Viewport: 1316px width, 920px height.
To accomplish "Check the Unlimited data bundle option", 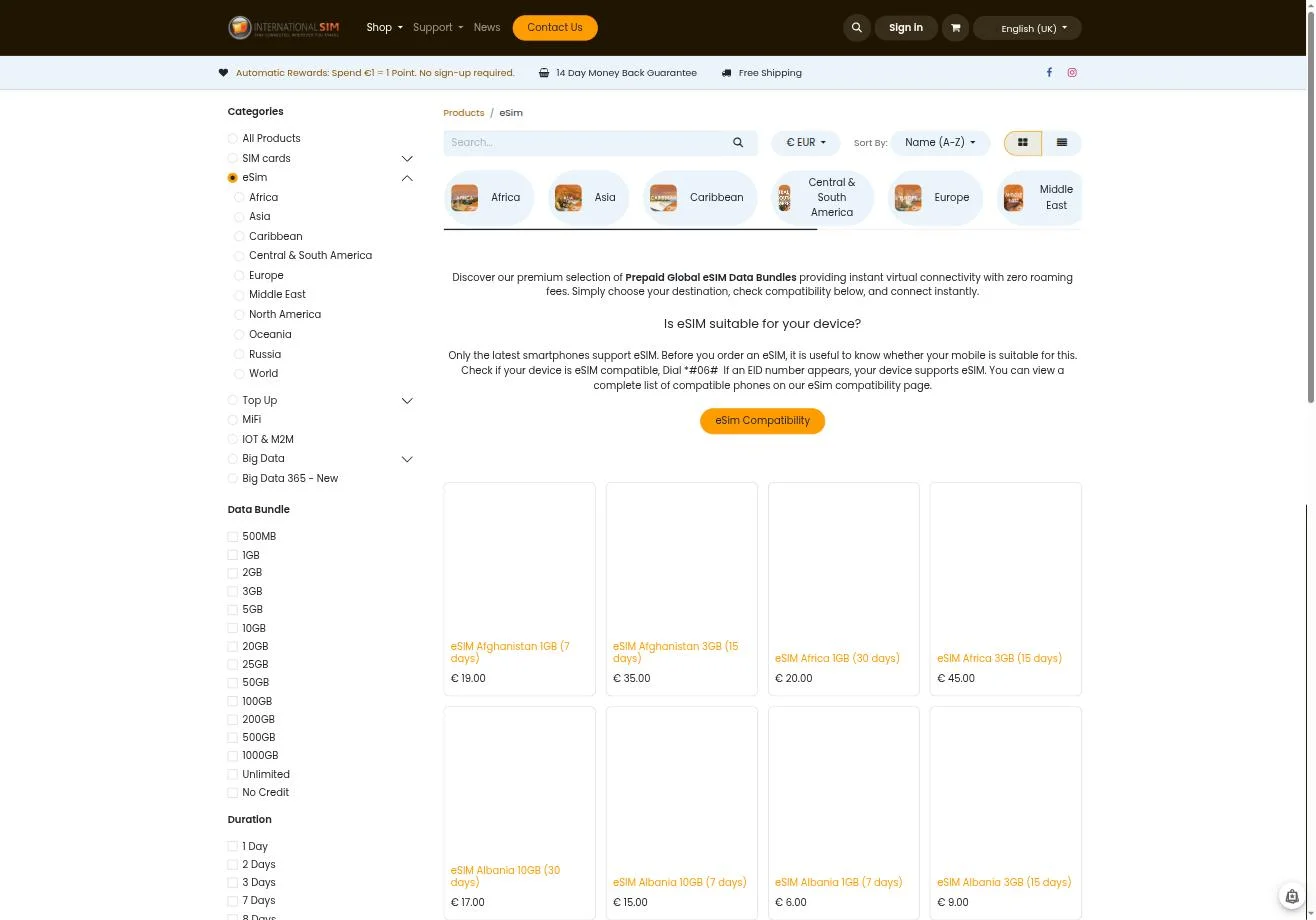I will click(233, 775).
